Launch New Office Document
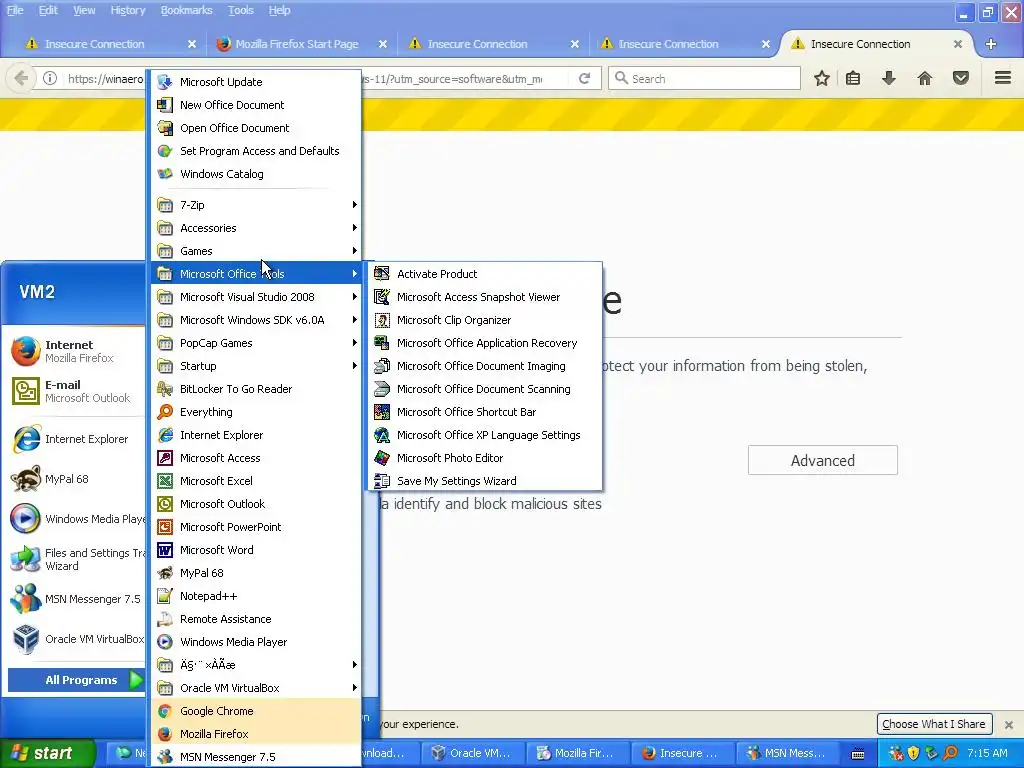The image size is (1024, 768). tap(256, 104)
